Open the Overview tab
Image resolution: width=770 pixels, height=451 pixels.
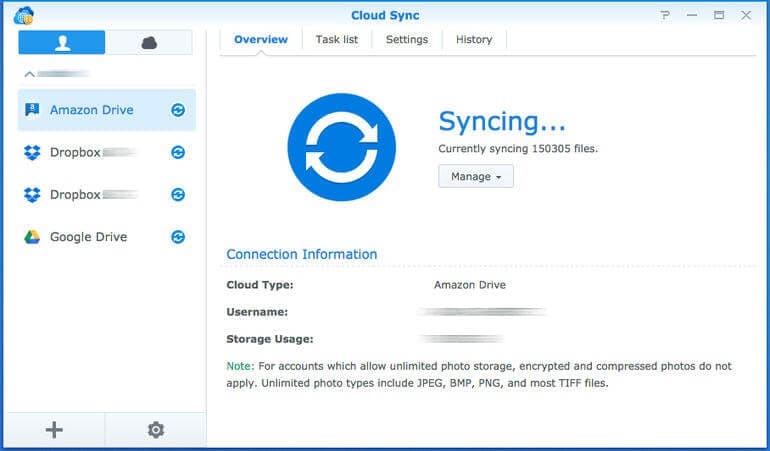click(x=261, y=39)
